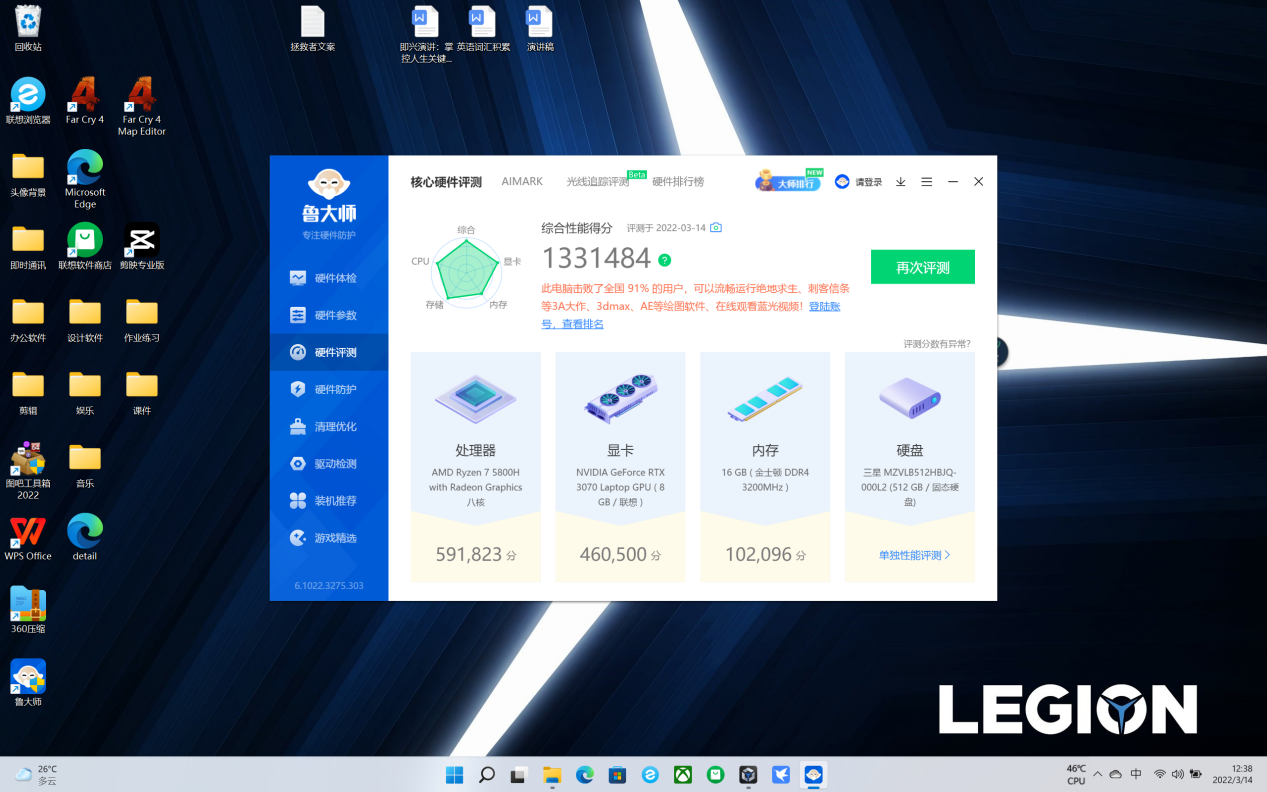Select the 回收站 recycle bin icon
The width and height of the screenshot is (1267, 792).
28,28
